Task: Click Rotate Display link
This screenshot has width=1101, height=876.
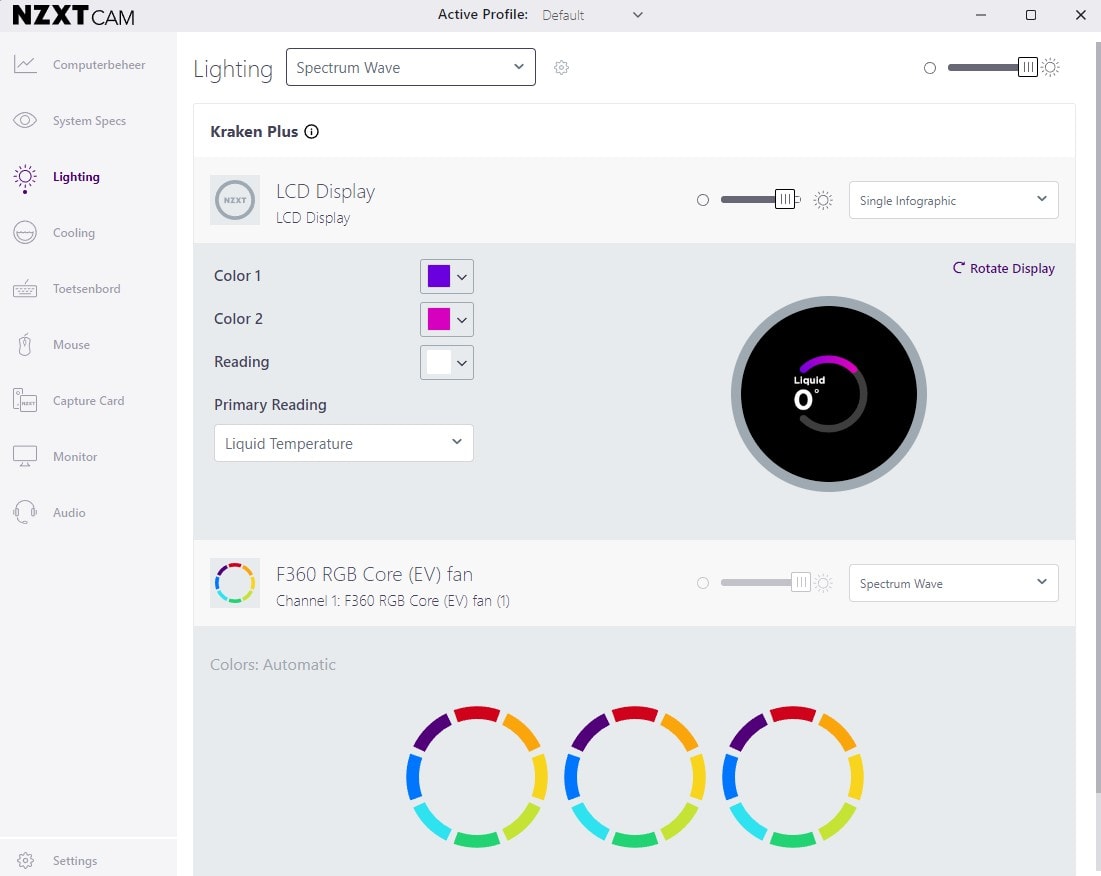Action: point(1003,268)
